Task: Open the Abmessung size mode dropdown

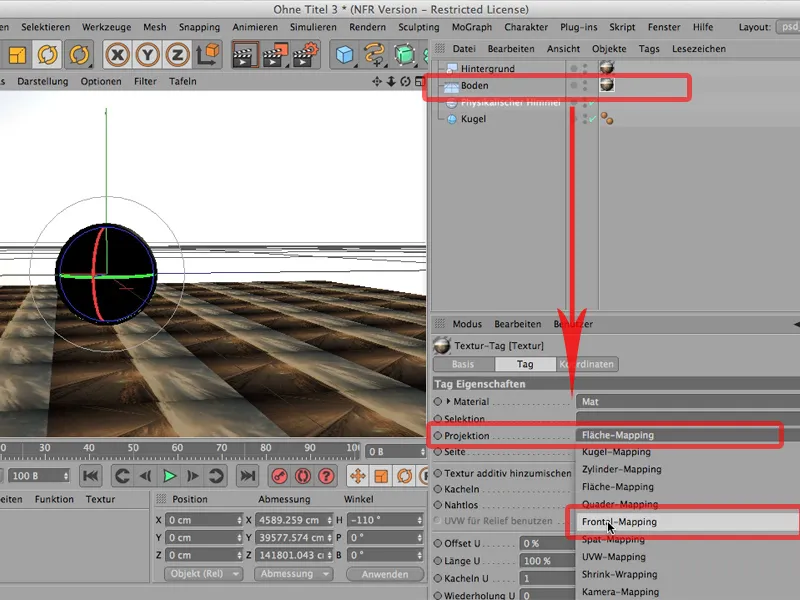Action: click(x=293, y=574)
